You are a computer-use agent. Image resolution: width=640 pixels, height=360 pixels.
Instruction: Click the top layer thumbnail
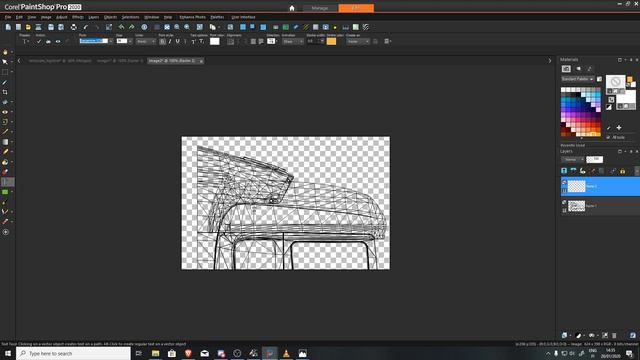pyautogui.click(x=576, y=187)
